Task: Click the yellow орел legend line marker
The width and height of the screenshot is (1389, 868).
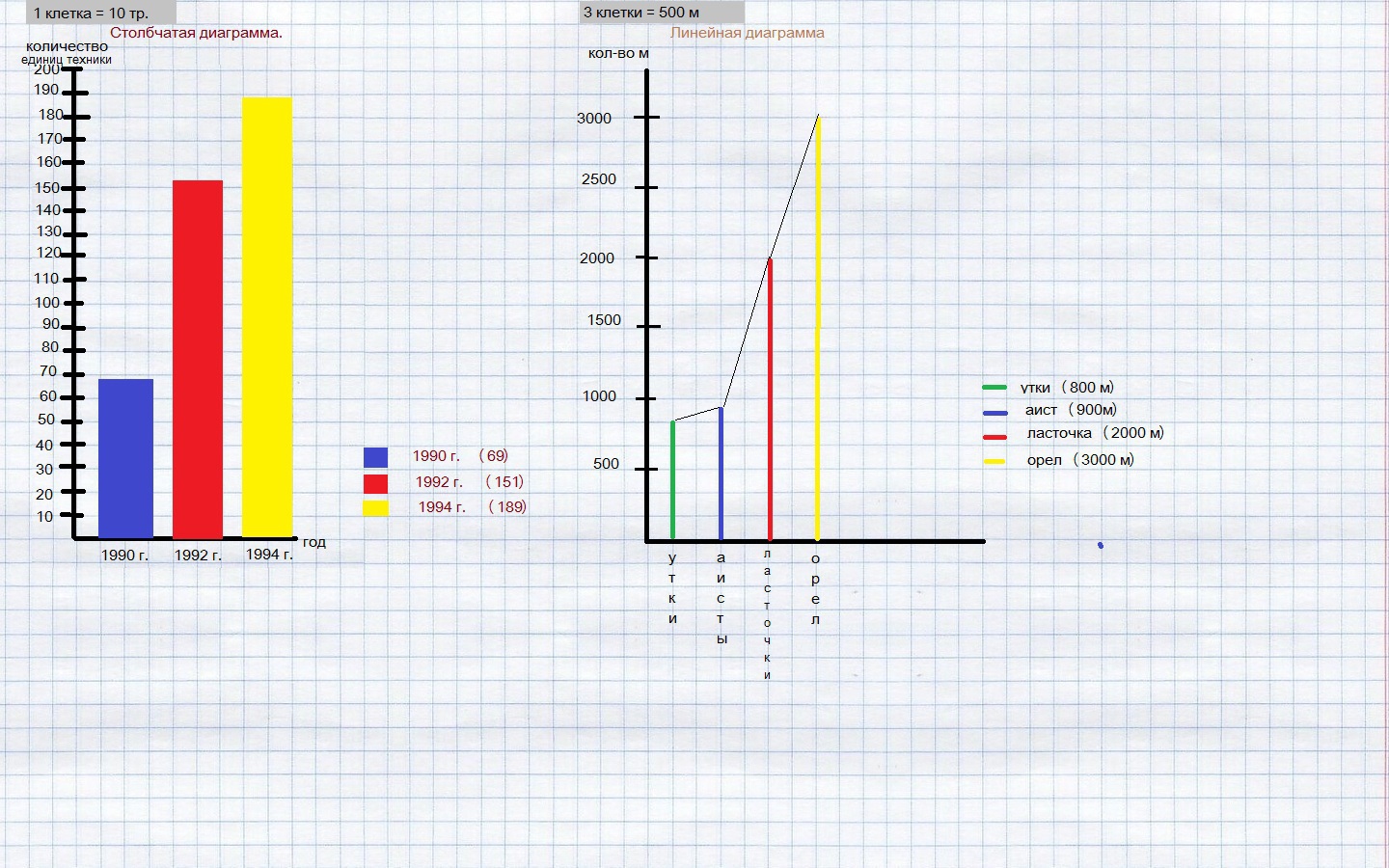Action: click(994, 462)
